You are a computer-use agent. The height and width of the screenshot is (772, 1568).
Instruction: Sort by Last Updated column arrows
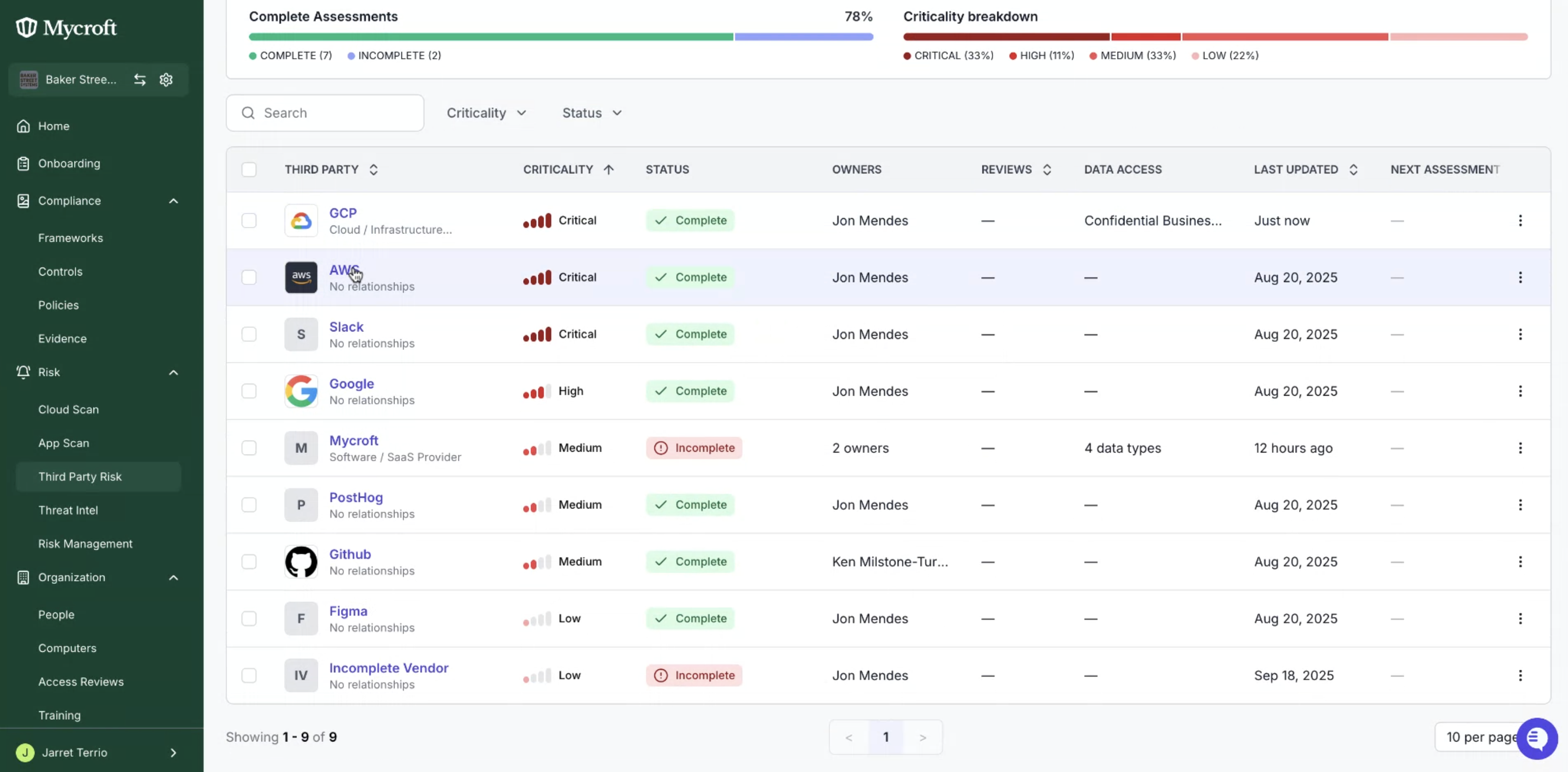coord(1353,170)
